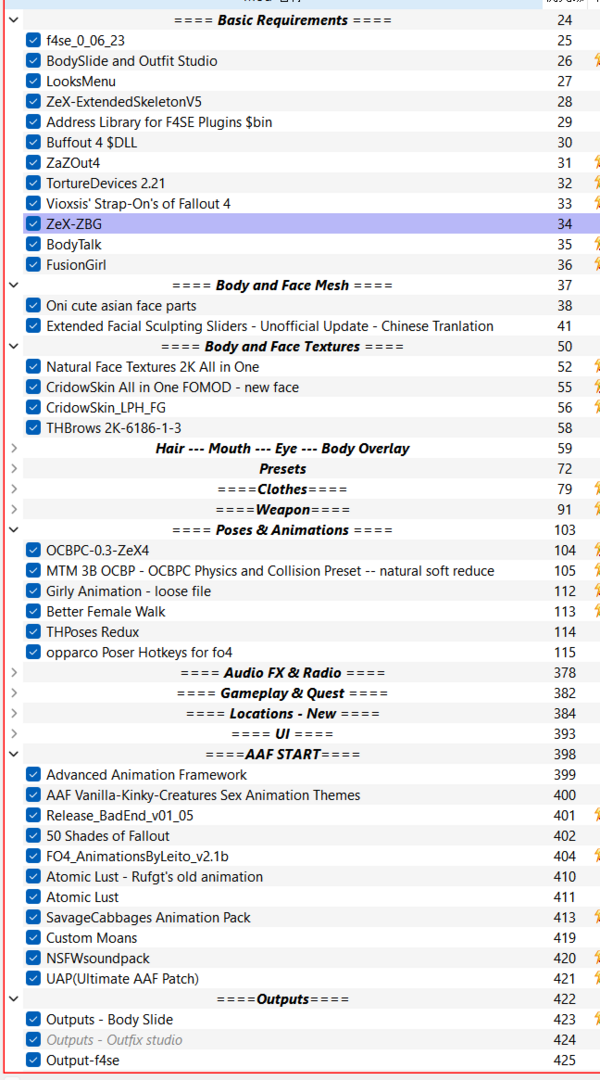The image size is (600, 1080).
Task: Select the FusionGirl mod entry
Action: [x=76, y=265]
